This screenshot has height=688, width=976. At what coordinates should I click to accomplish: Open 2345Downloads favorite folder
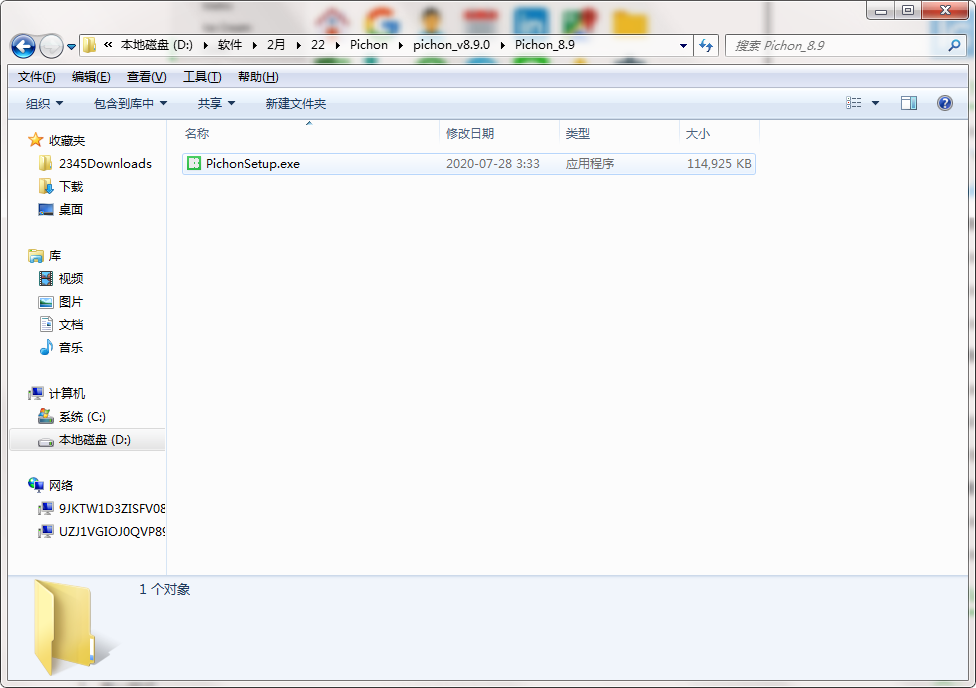pyautogui.click(x=95, y=163)
